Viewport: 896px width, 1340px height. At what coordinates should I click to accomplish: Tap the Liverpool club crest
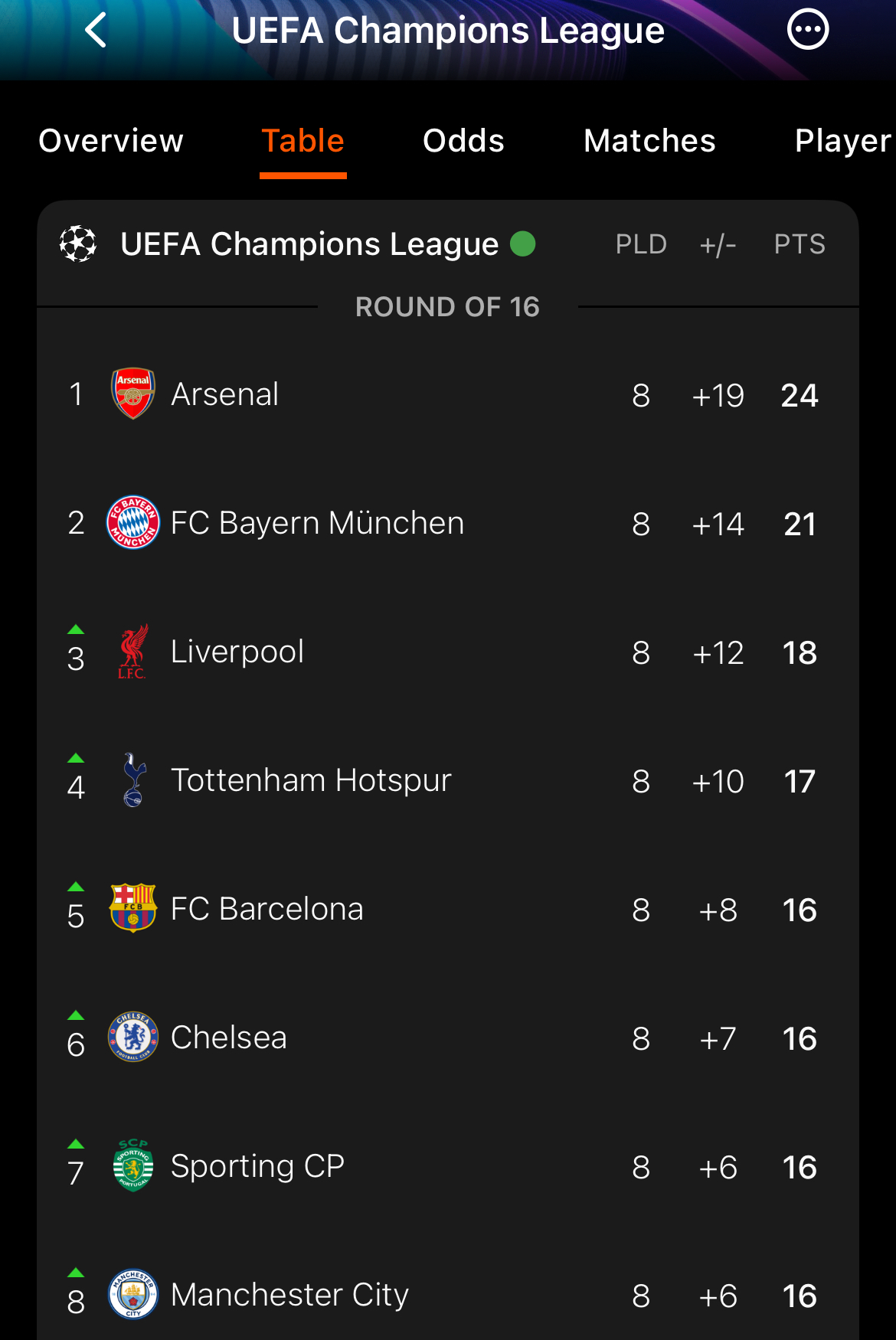tap(133, 652)
